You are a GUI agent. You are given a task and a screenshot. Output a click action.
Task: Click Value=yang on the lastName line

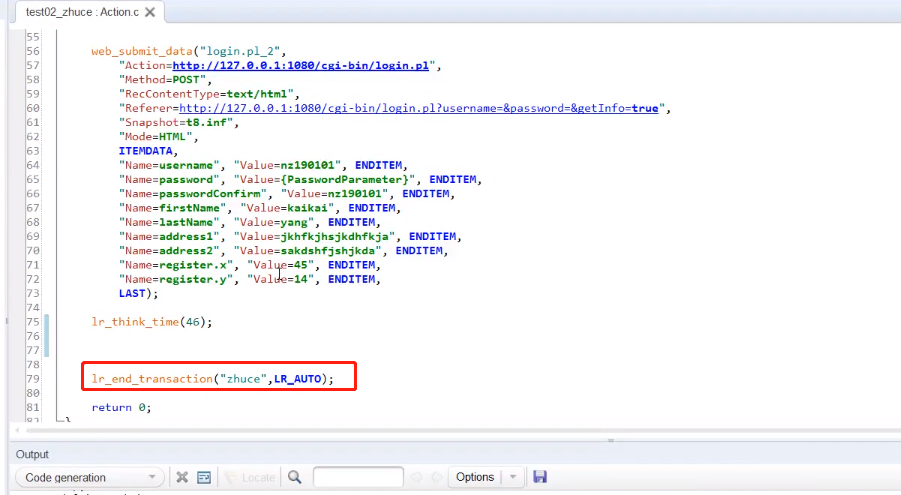[x=276, y=222]
